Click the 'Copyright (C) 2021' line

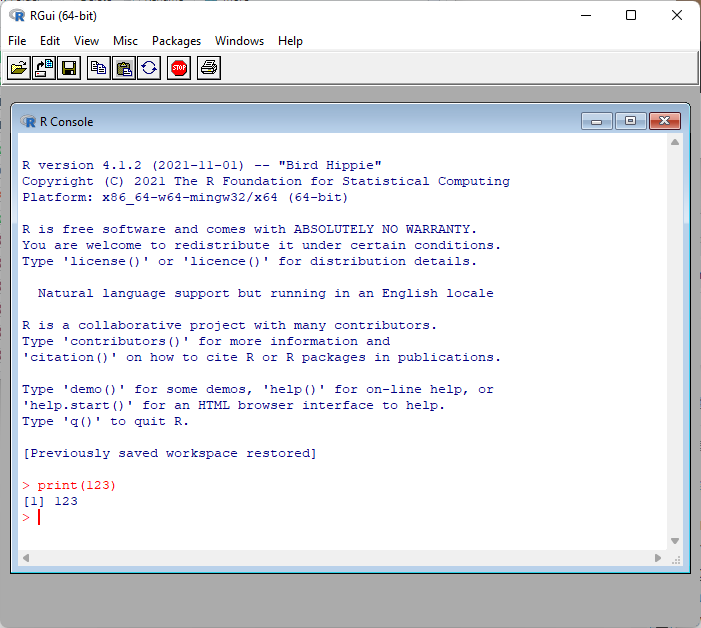pyautogui.click(x=266, y=181)
